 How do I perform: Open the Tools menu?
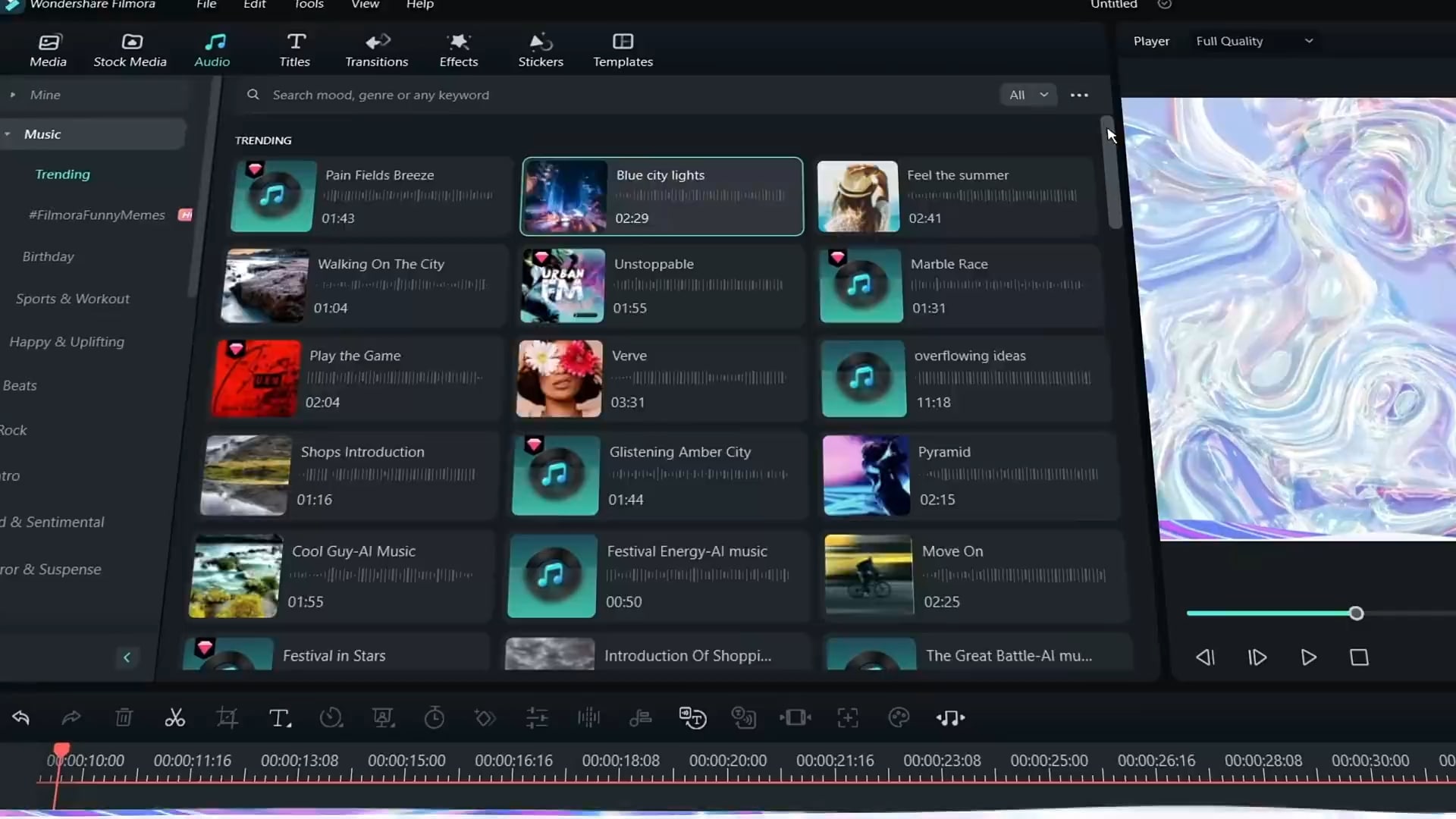click(x=309, y=5)
